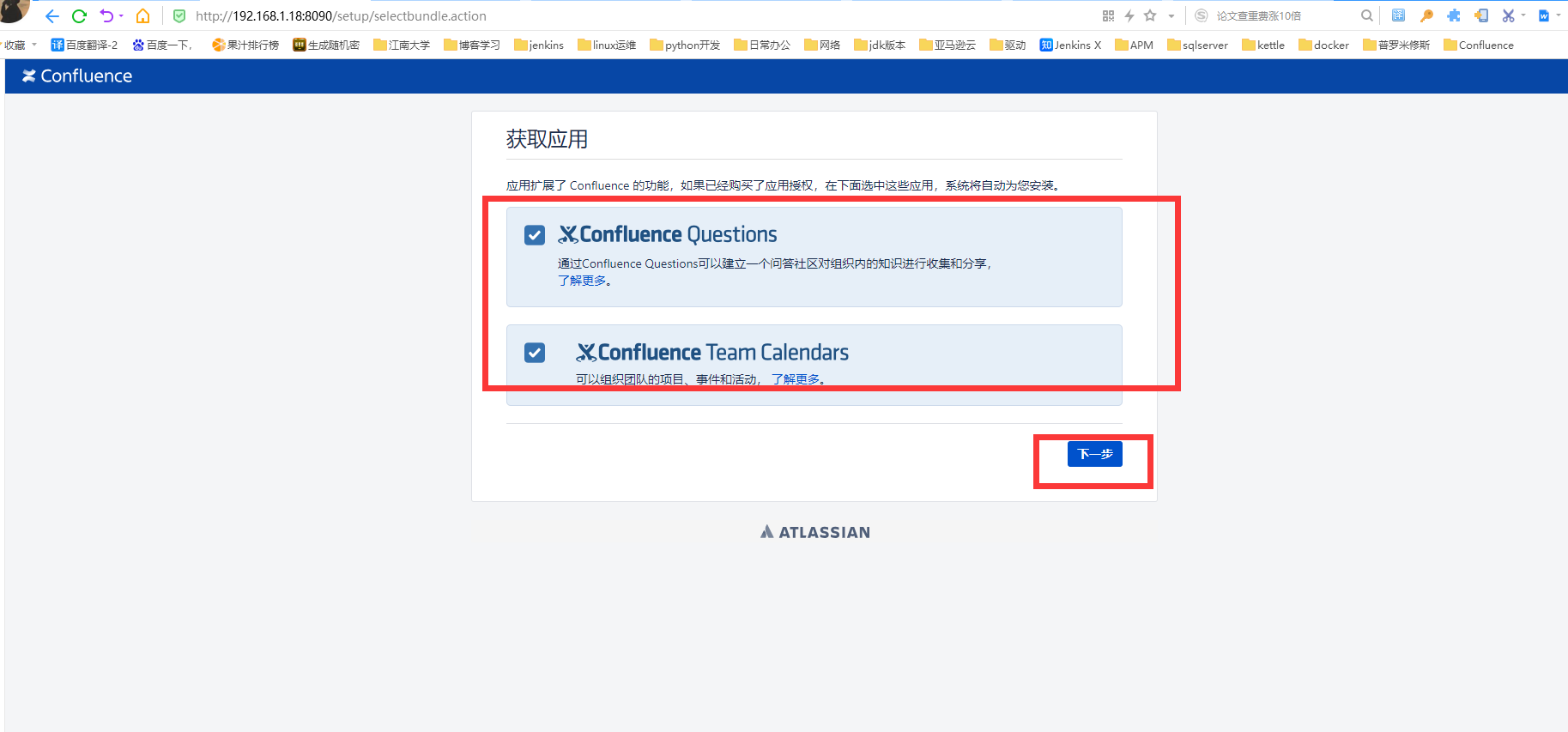Click the Confluence Team Calendars title
1568x732 pixels.
coord(712,352)
